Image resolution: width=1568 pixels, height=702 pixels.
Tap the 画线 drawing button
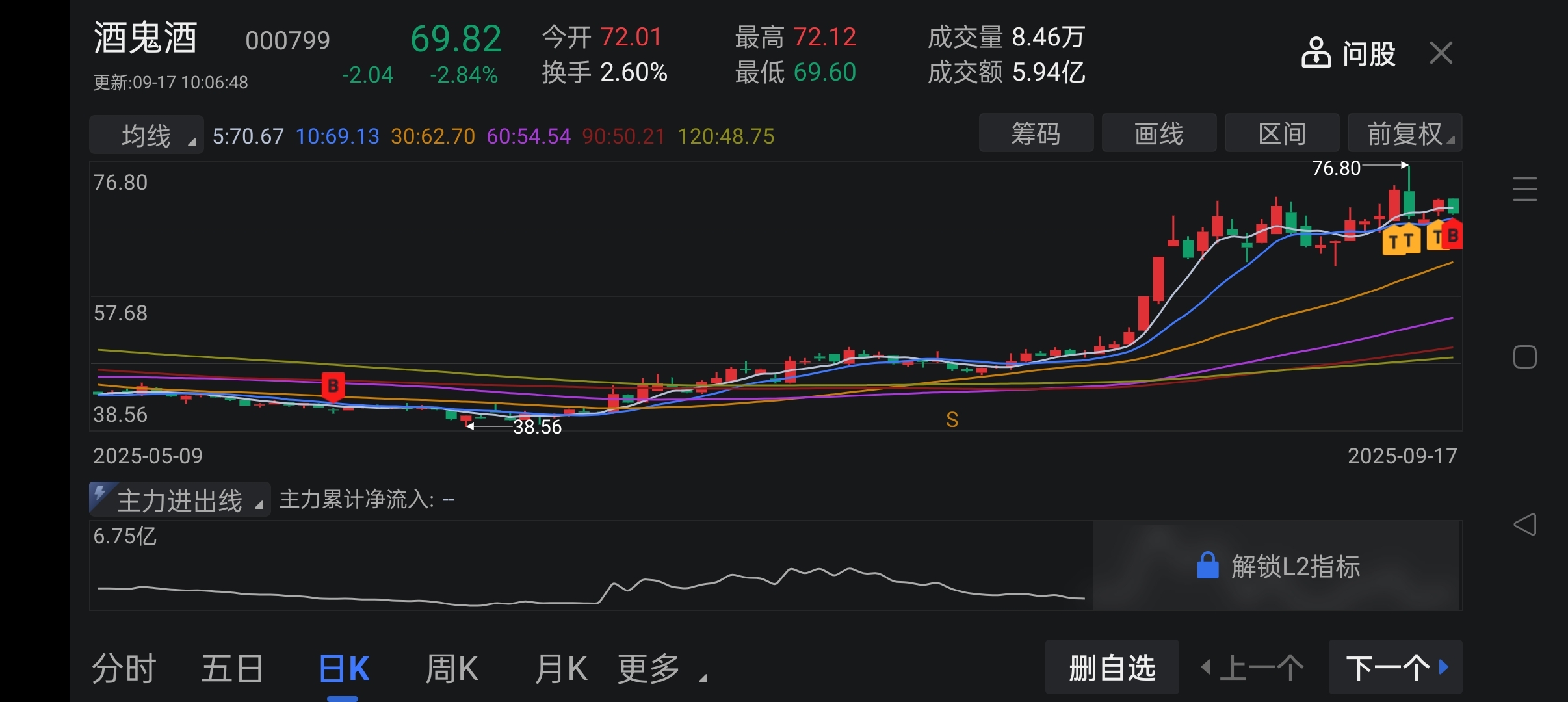point(1159,133)
